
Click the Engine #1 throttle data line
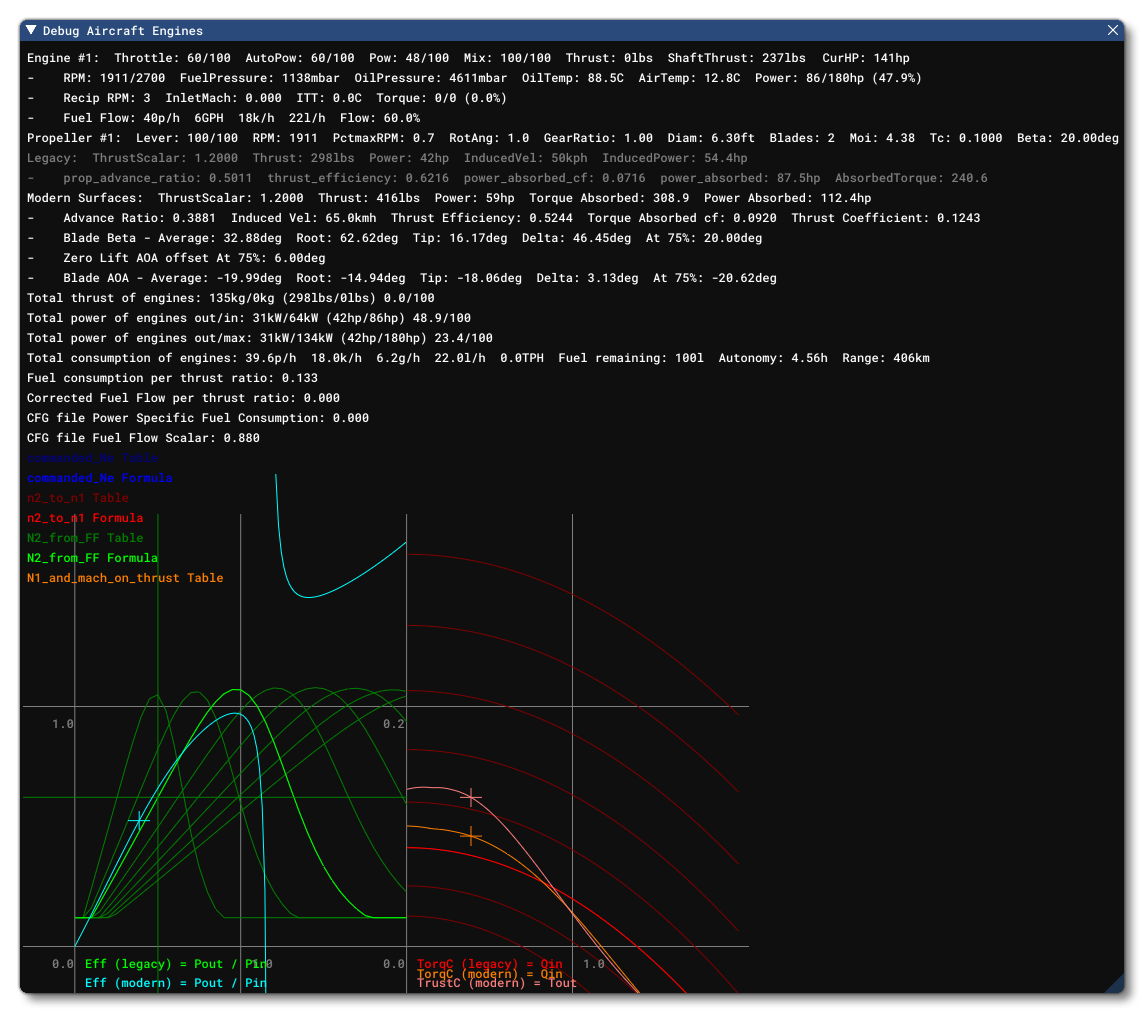tap(468, 58)
